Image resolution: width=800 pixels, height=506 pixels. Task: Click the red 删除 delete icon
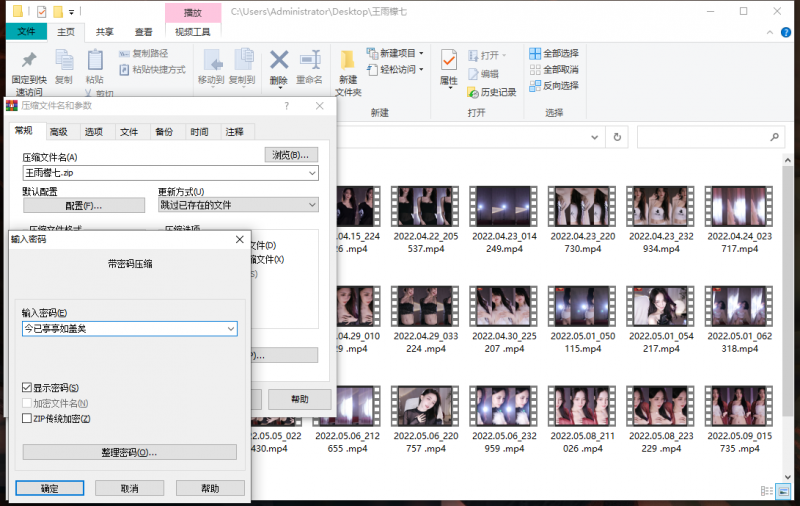pos(279,60)
